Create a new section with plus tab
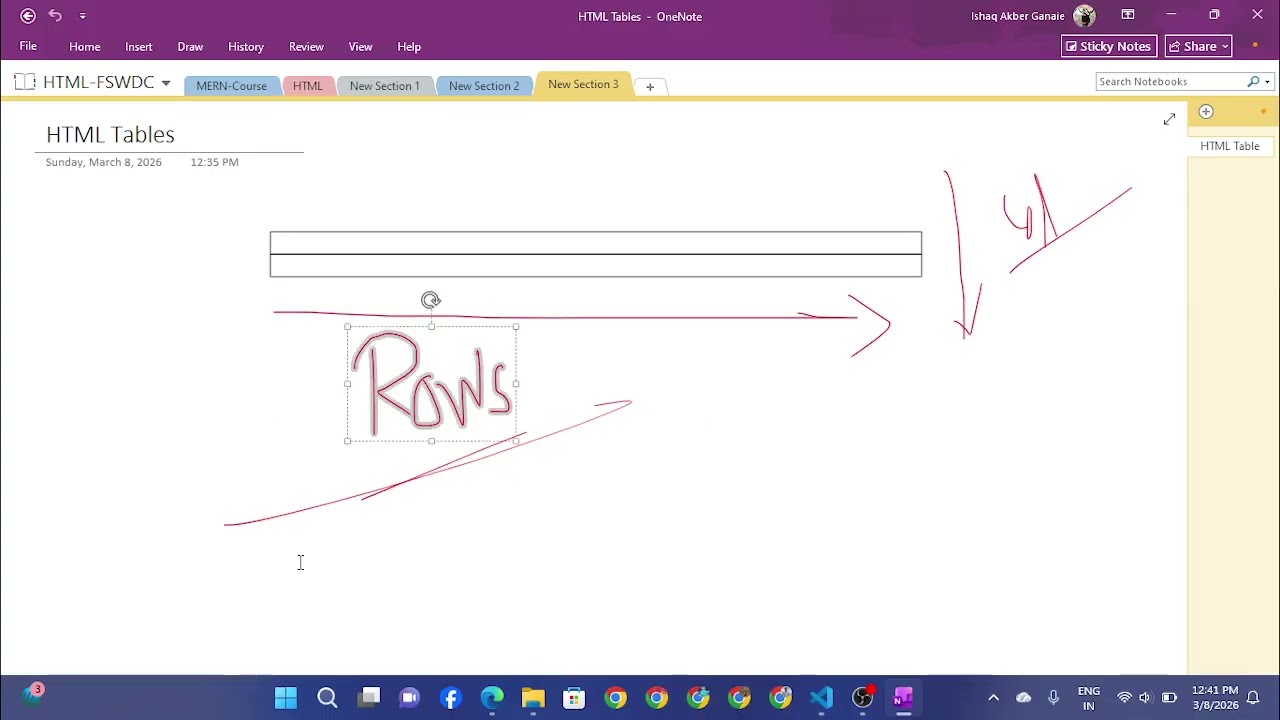This screenshot has height=720, width=1280. pyautogui.click(x=650, y=87)
